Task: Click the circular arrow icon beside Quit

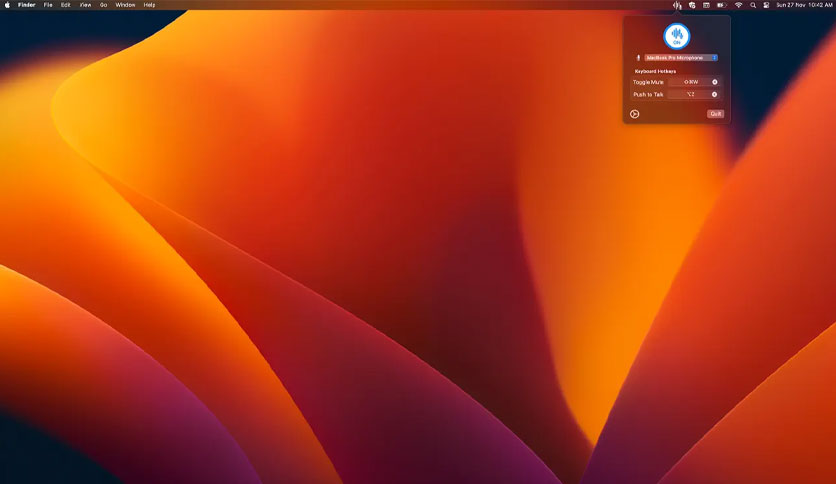Action: click(x=634, y=114)
